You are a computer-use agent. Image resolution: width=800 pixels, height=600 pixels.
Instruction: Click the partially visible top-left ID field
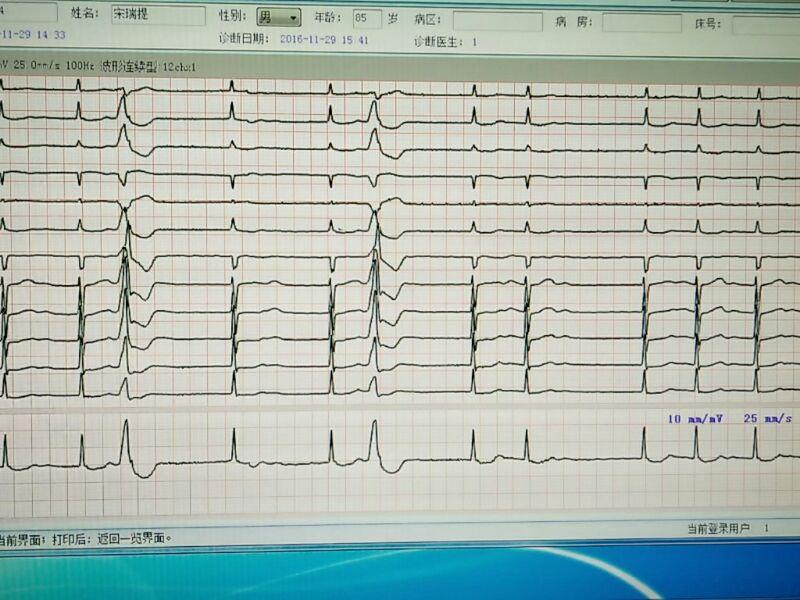tap(28, 13)
